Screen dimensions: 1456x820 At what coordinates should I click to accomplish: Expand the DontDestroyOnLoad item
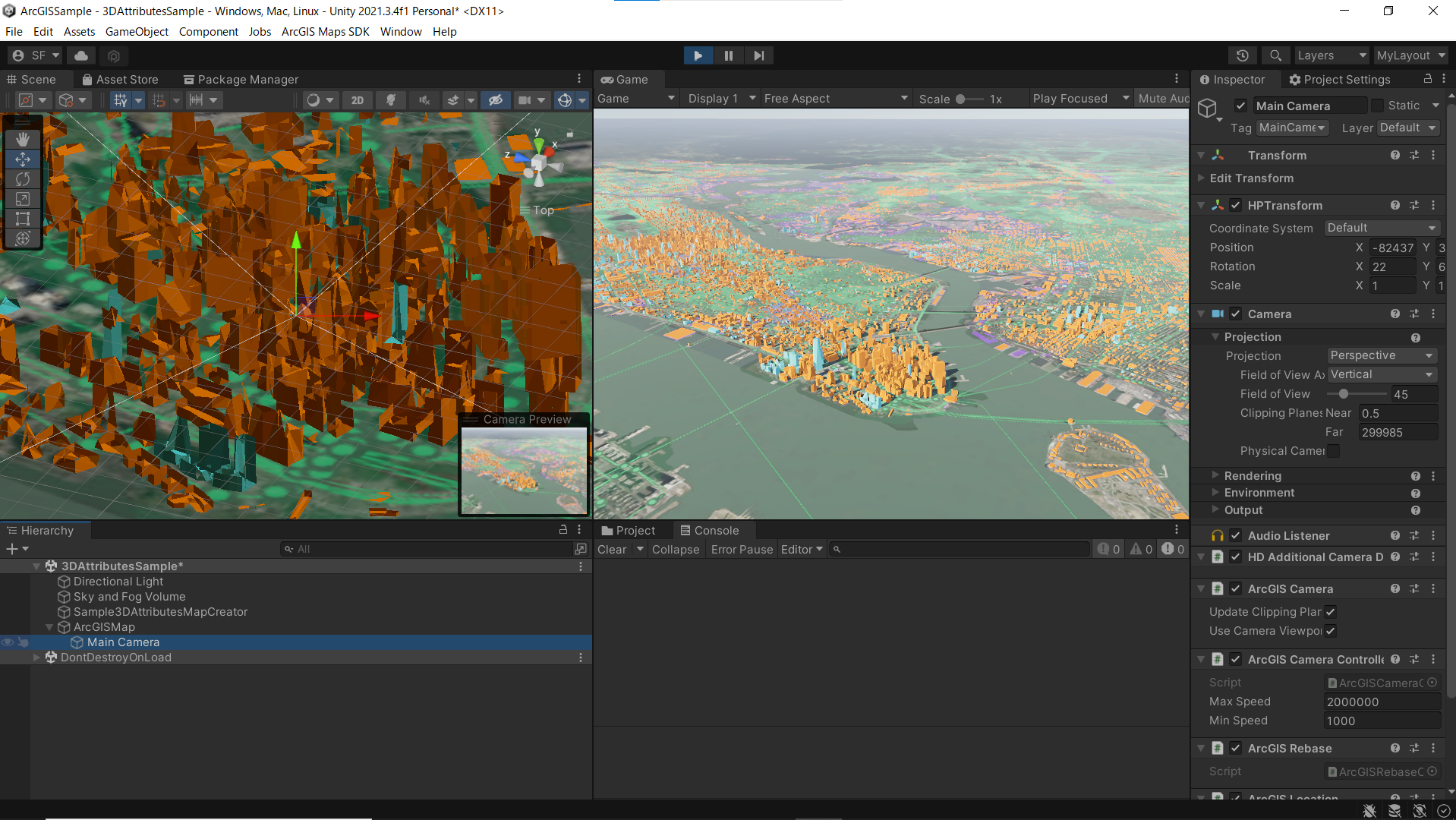tap(36, 657)
